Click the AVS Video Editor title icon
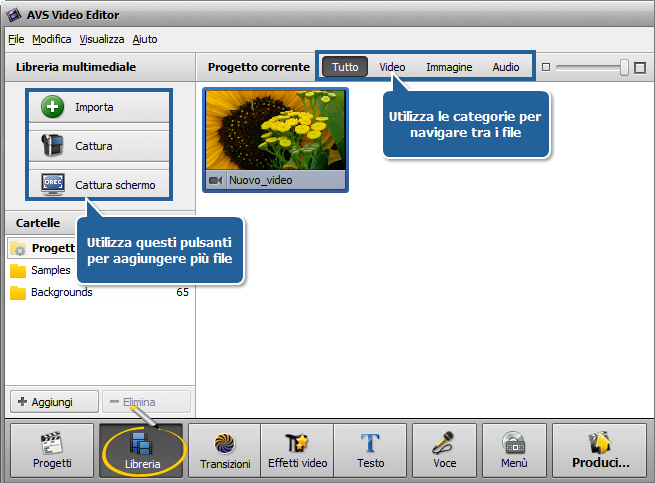 pos(14,15)
